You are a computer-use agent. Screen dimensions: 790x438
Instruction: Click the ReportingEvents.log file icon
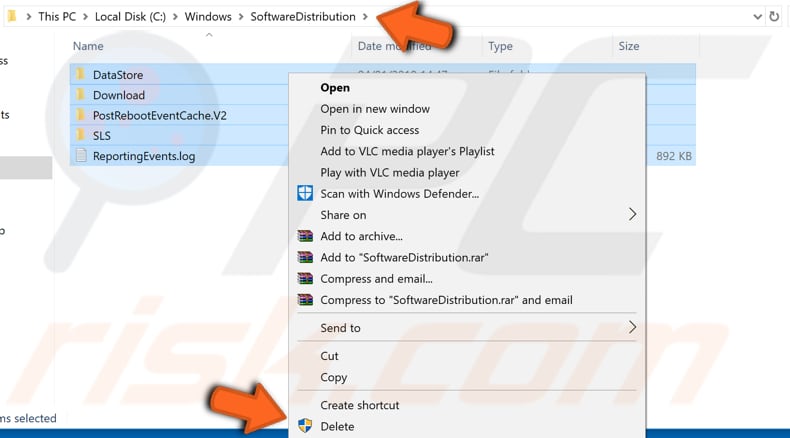click(81, 156)
